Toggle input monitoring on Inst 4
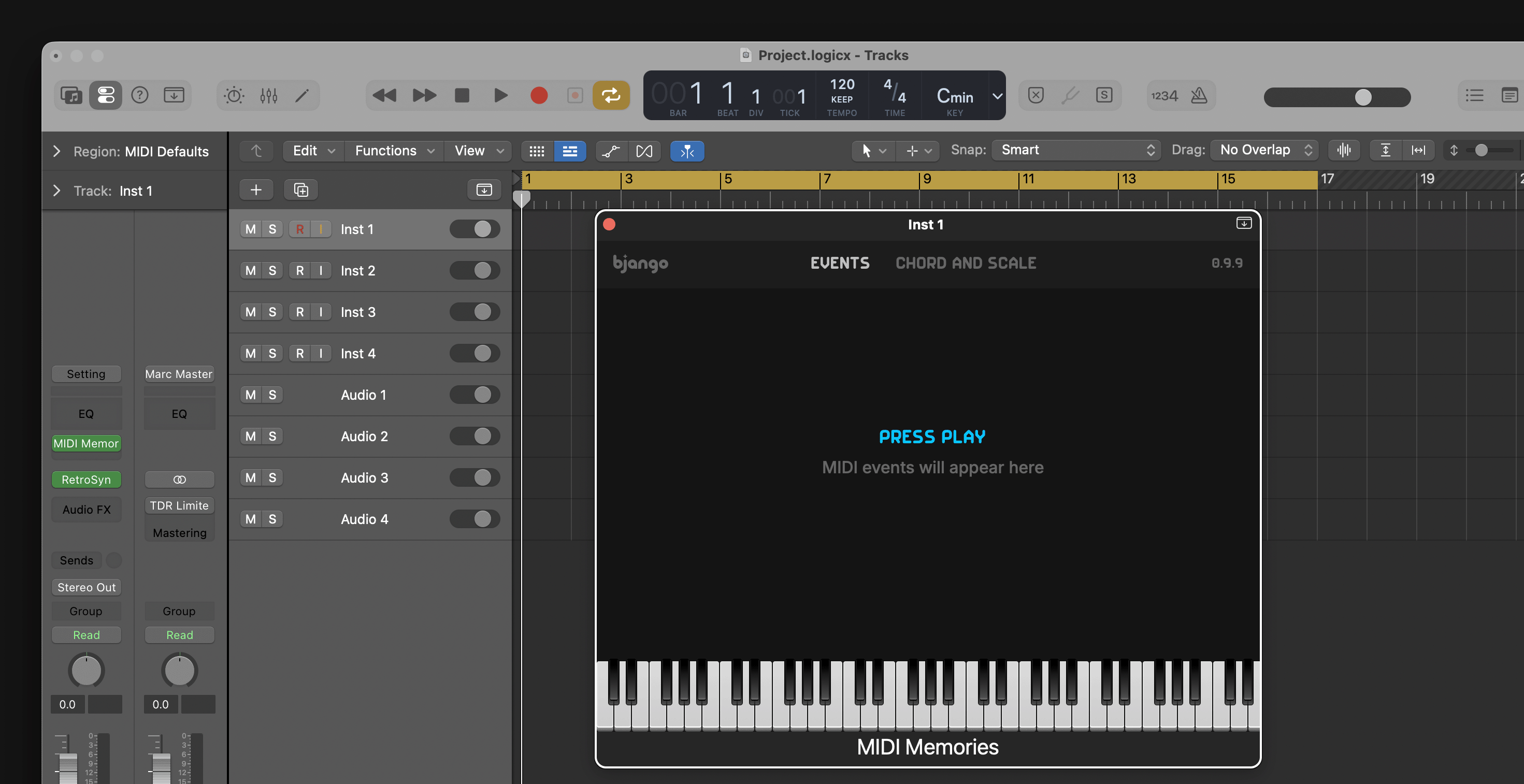Image resolution: width=1524 pixels, height=784 pixels. 321,354
